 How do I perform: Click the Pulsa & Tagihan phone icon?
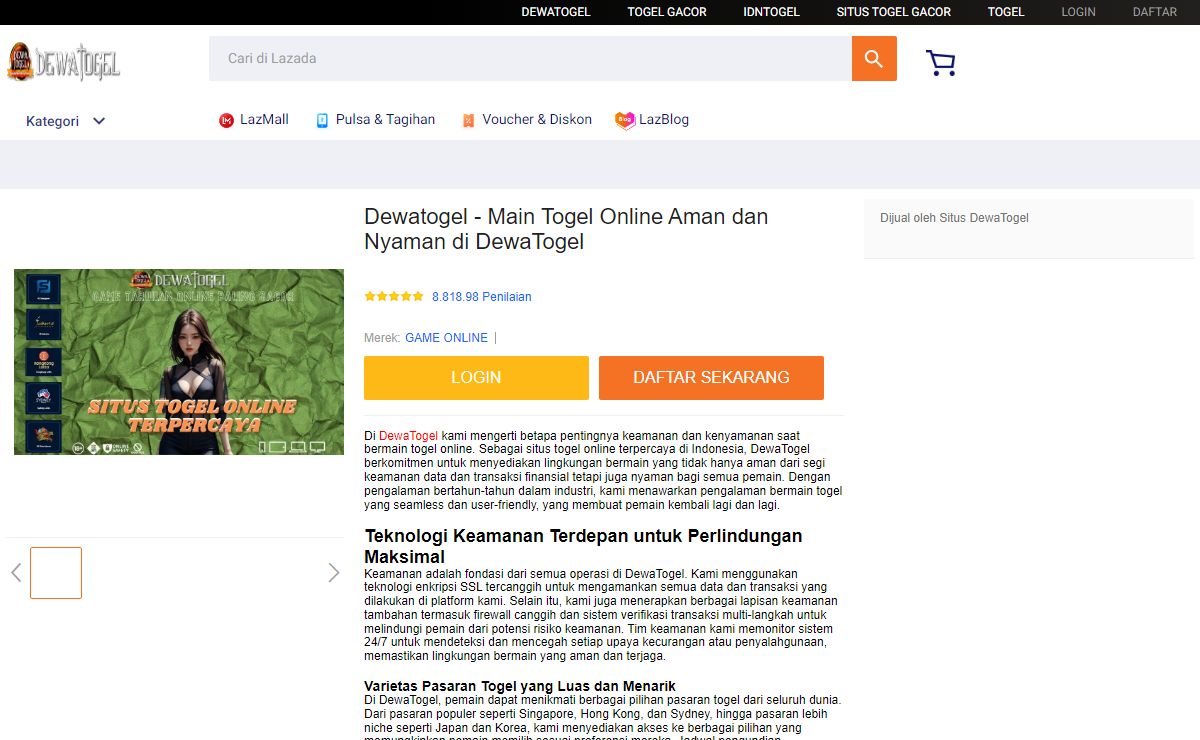point(322,120)
